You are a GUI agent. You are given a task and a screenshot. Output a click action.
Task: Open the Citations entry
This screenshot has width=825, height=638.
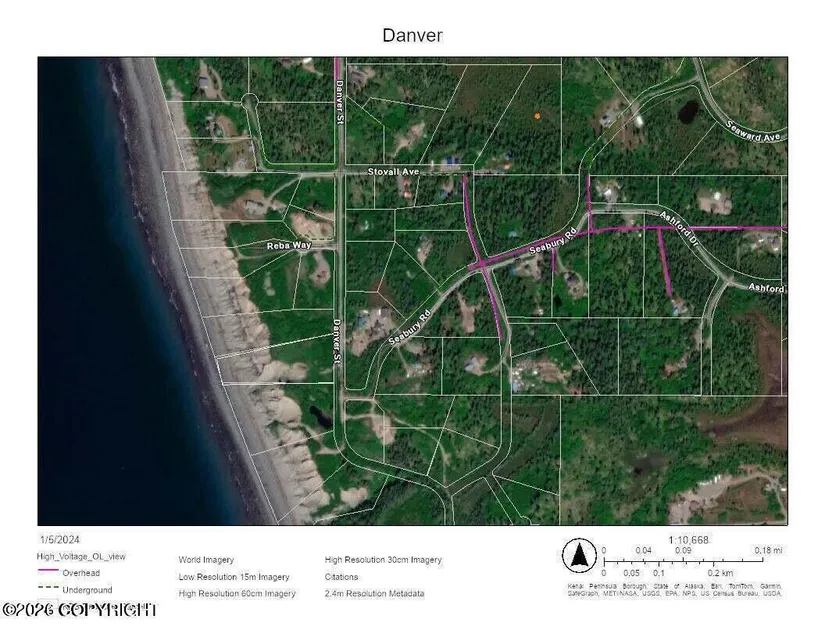(x=344, y=577)
